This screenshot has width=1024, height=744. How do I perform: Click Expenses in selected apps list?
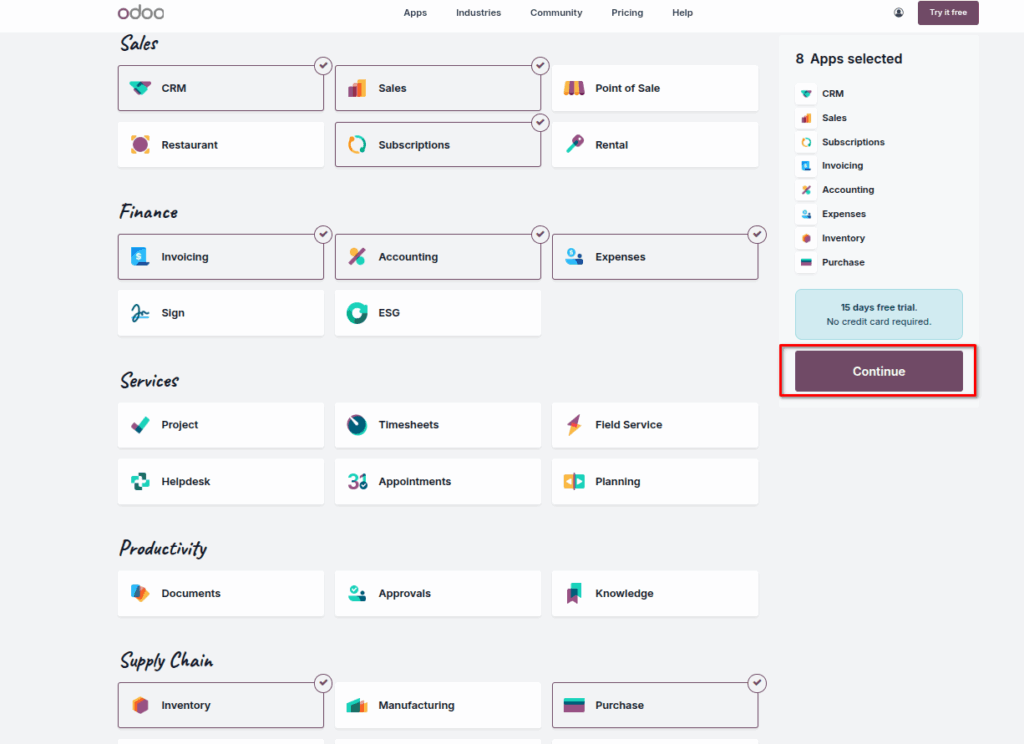[844, 214]
